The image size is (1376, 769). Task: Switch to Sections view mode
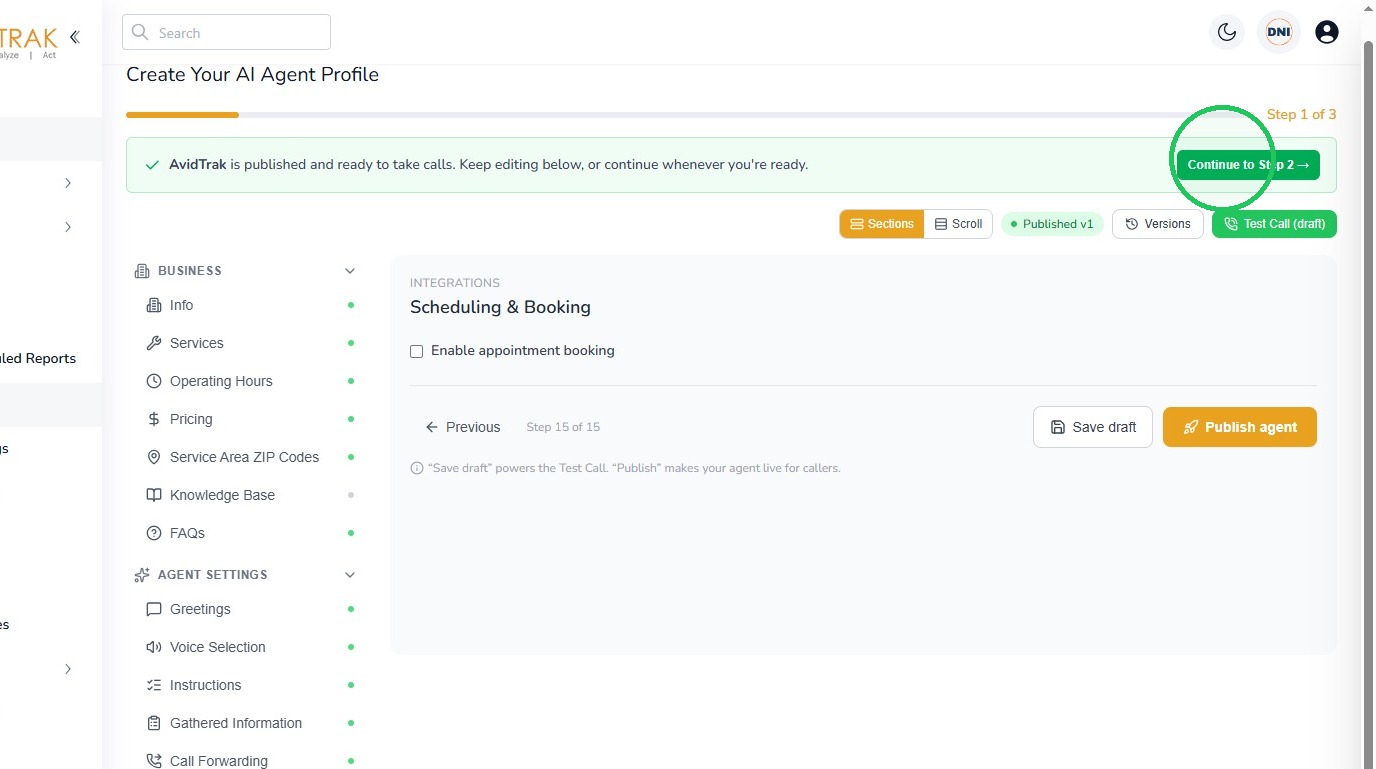882,224
